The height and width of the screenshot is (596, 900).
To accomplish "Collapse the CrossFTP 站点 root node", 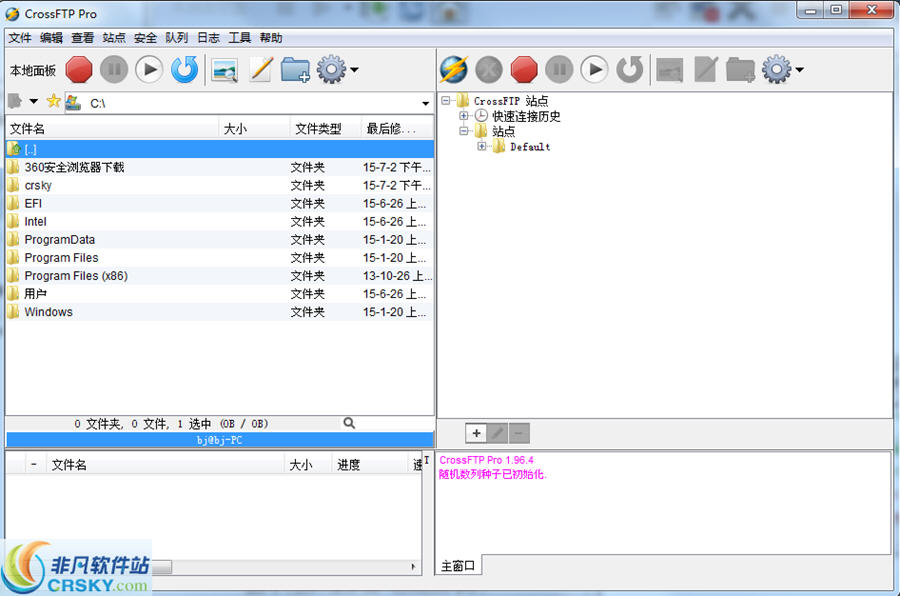I will click(446, 100).
